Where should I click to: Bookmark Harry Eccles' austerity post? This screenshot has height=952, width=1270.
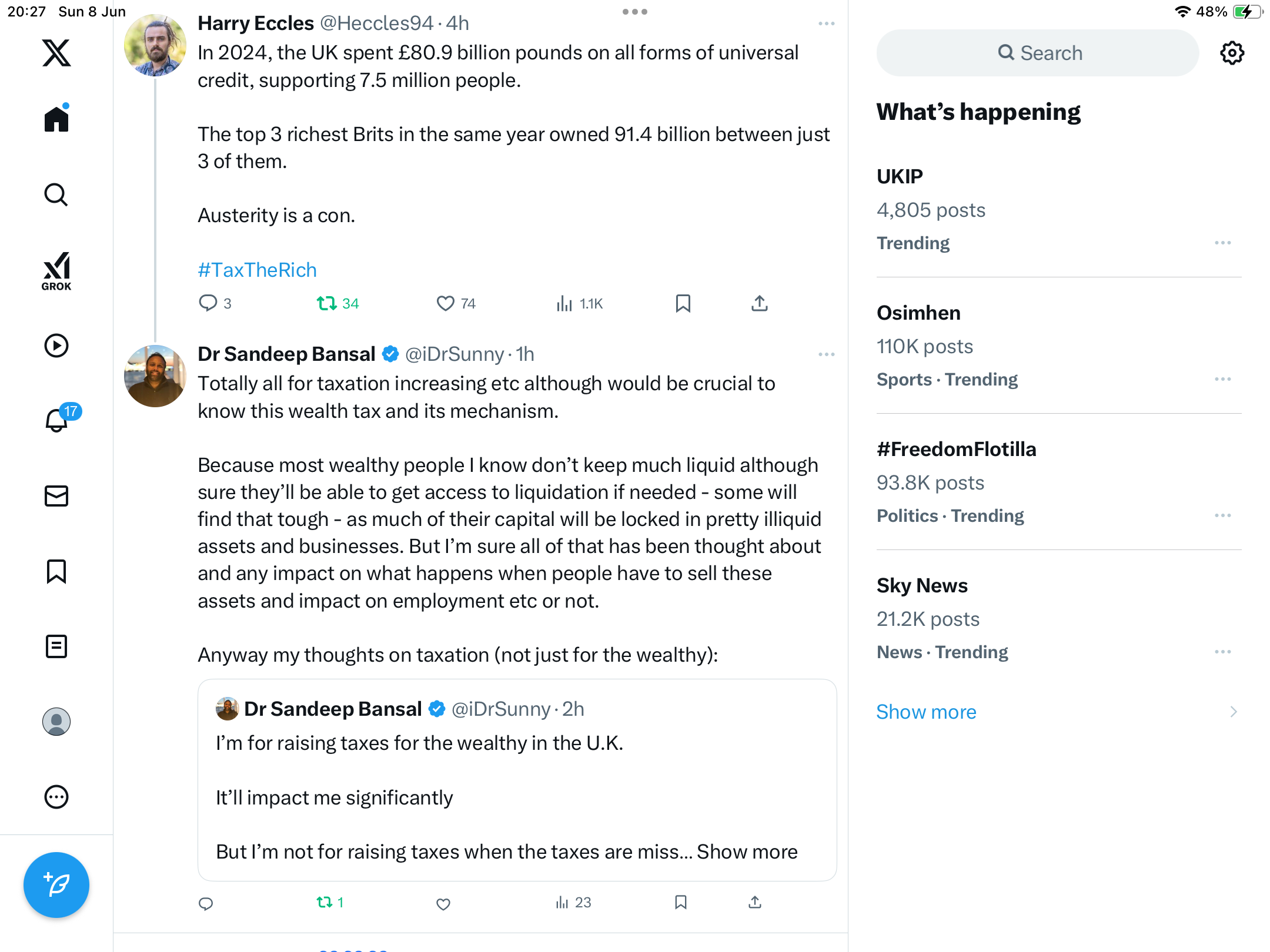pos(683,303)
